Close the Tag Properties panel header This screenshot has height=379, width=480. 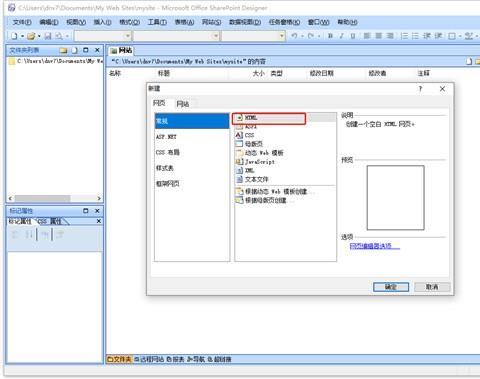(x=97, y=211)
